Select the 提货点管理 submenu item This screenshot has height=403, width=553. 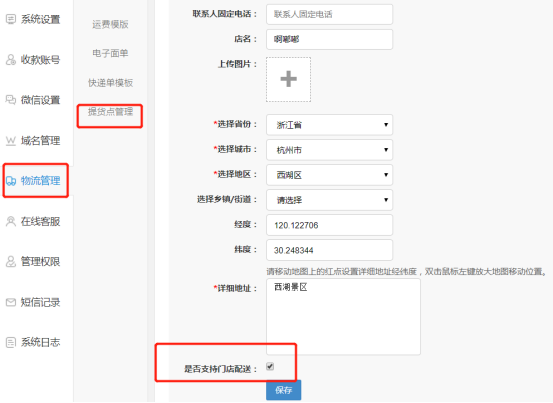point(110,112)
